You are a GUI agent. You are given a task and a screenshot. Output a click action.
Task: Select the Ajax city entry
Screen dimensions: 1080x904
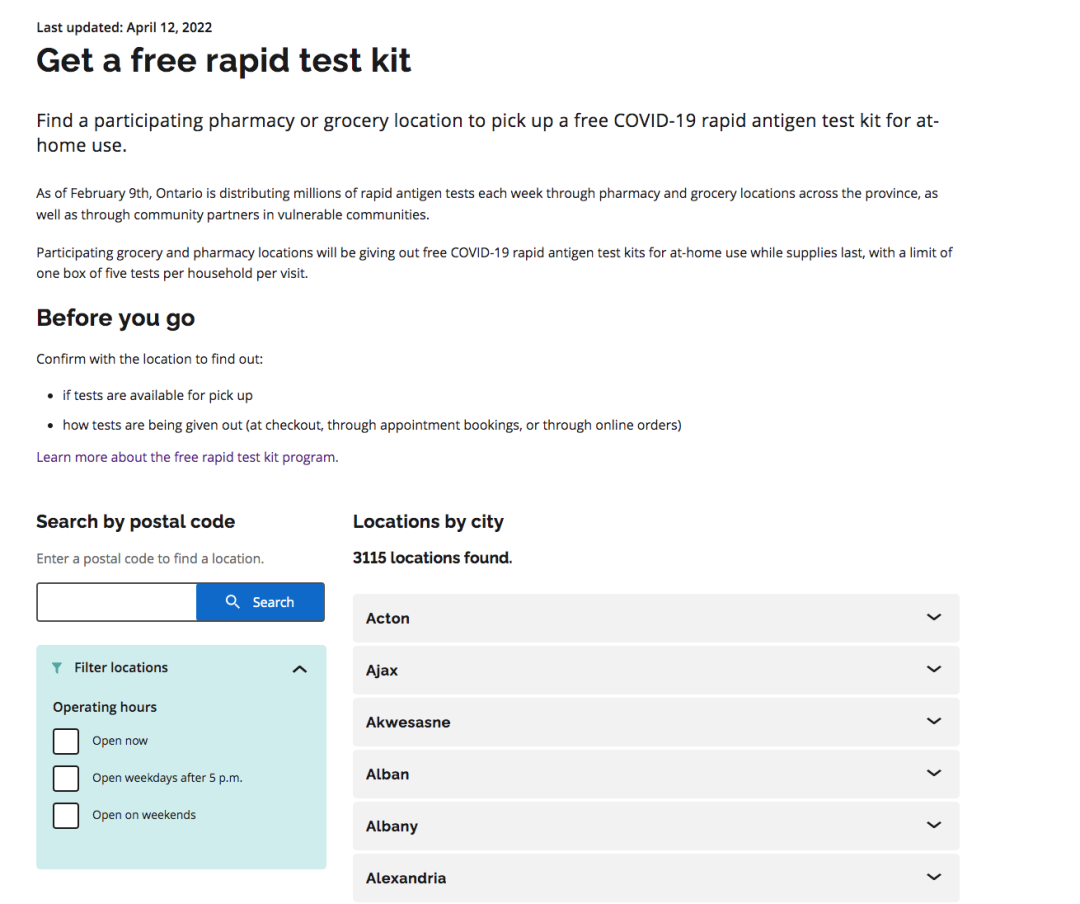656,670
